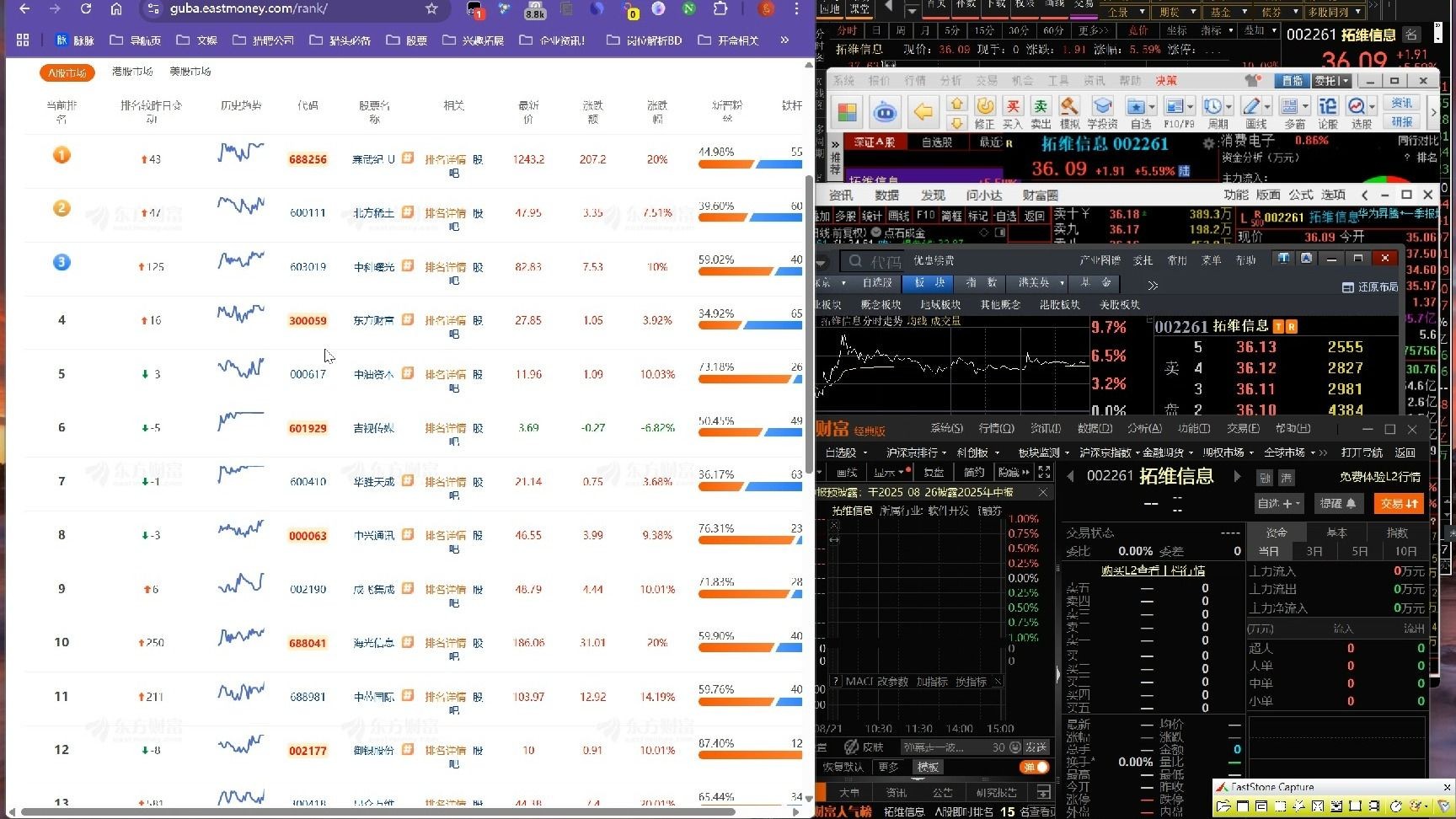Expand the 沪深京排行 dropdown menu
This screenshot has height=819, width=1456.
pyautogui.click(x=917, y=452)
